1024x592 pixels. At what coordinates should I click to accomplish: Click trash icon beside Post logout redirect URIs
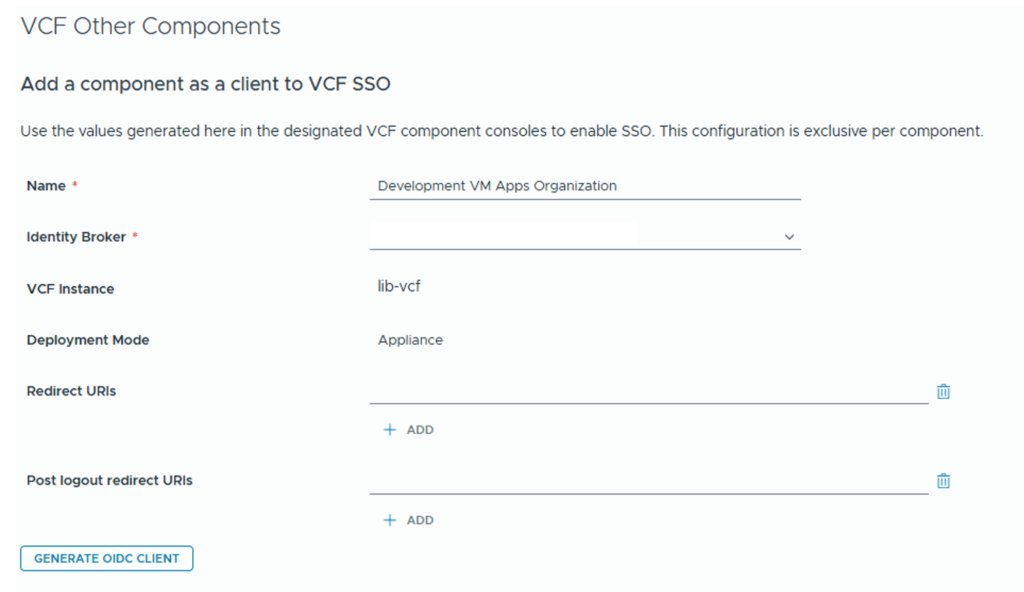(943, 481)
